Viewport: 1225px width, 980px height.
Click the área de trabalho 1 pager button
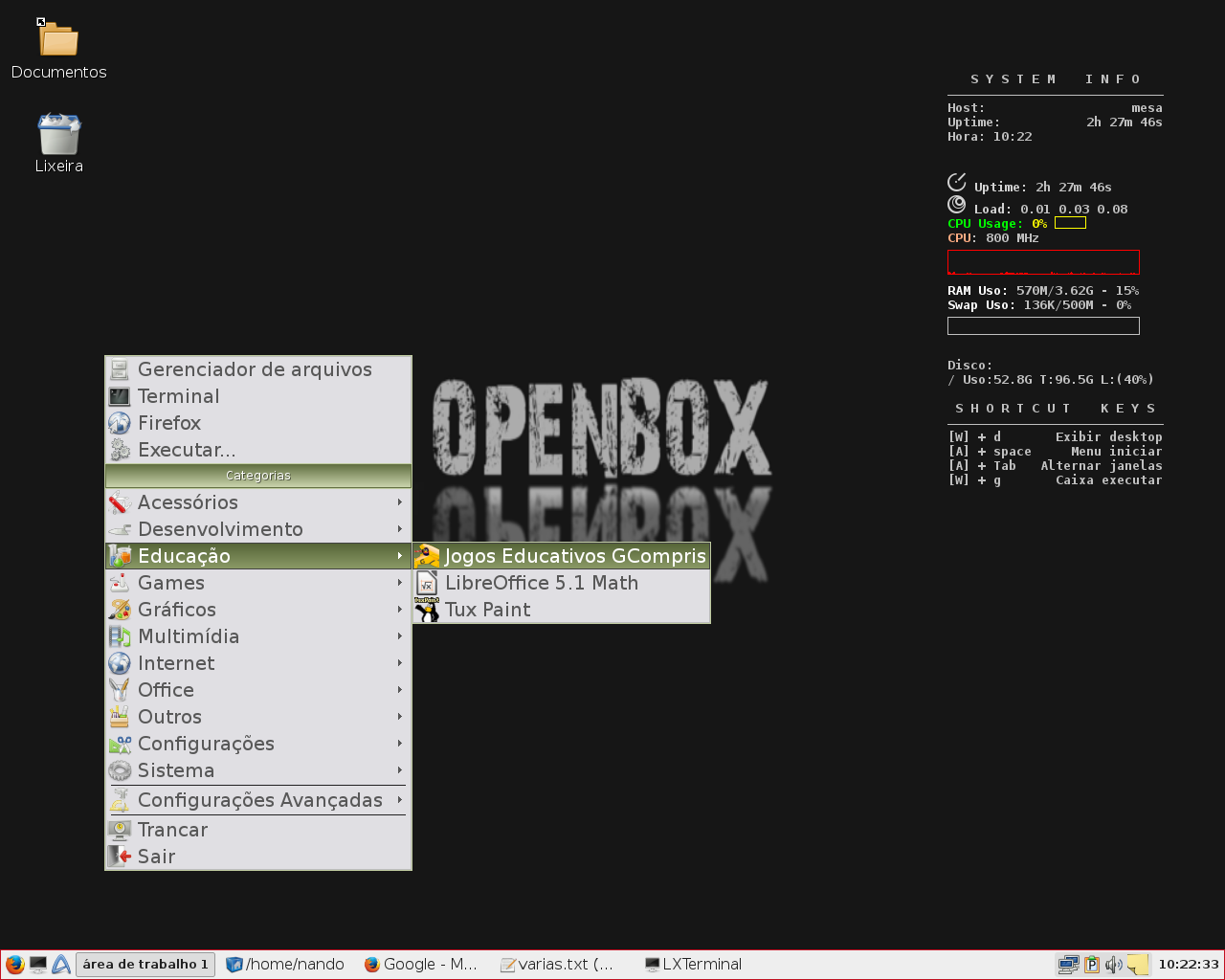tap(145, 964)
